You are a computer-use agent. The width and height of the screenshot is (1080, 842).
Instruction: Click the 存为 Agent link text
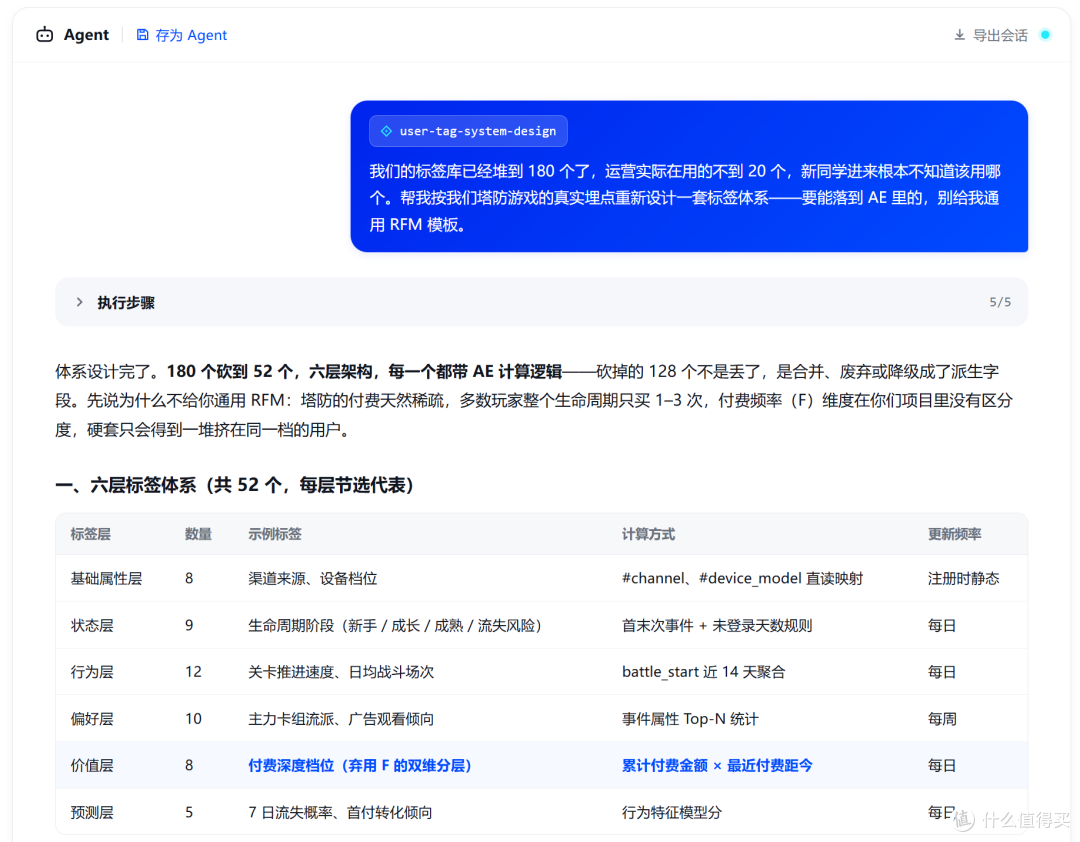pos(191,35)
